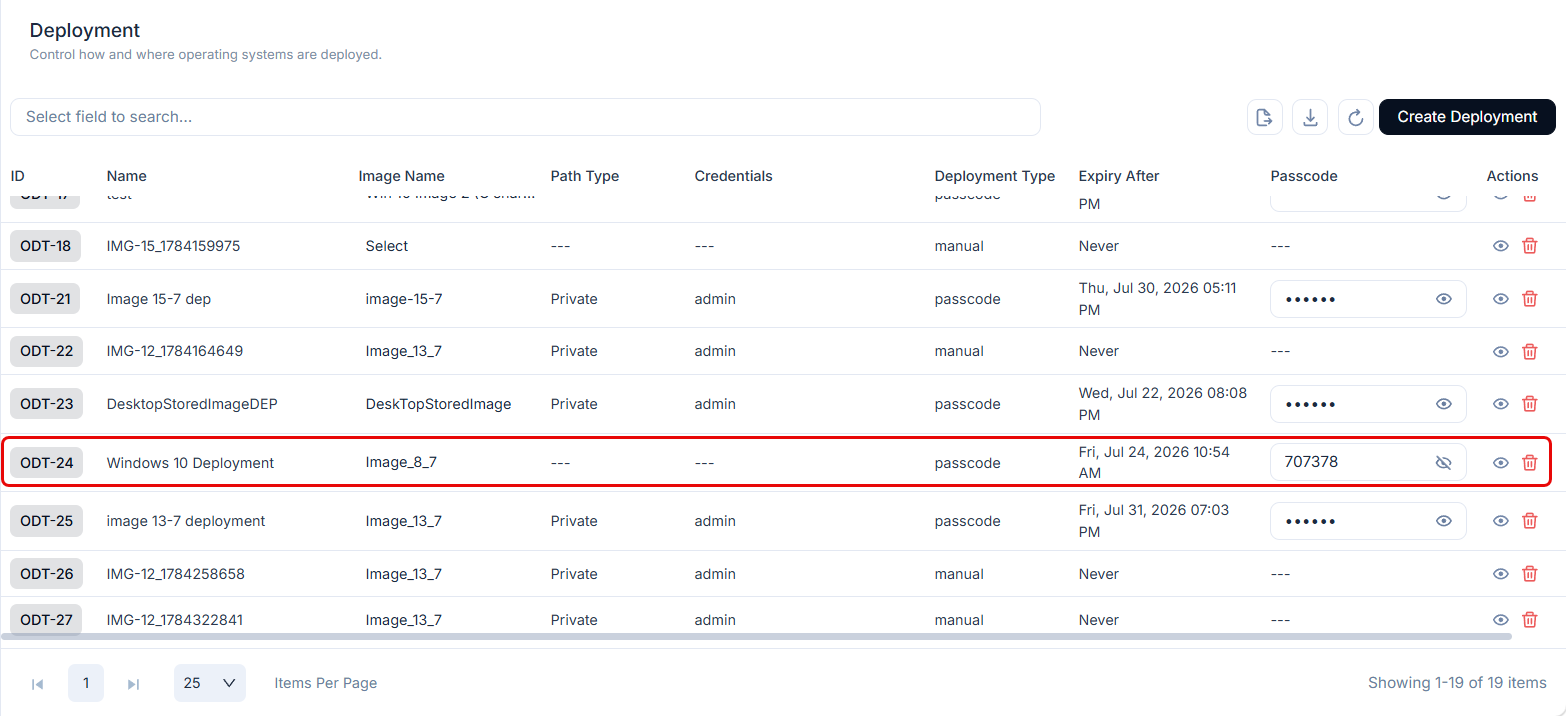This screenshot has width=1566, height=716.
Task: Hide the 707378 passcode for ODT-24
Action: pyautogui.click(x=1443, y=463)
